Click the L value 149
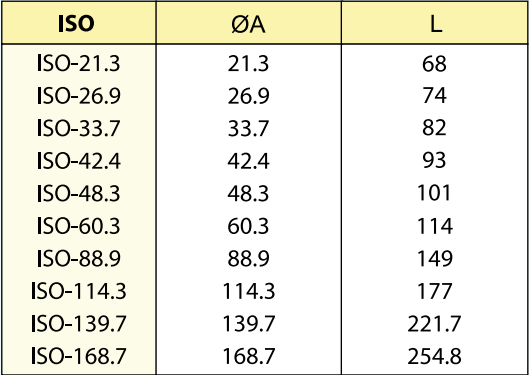 pos(435,258)
